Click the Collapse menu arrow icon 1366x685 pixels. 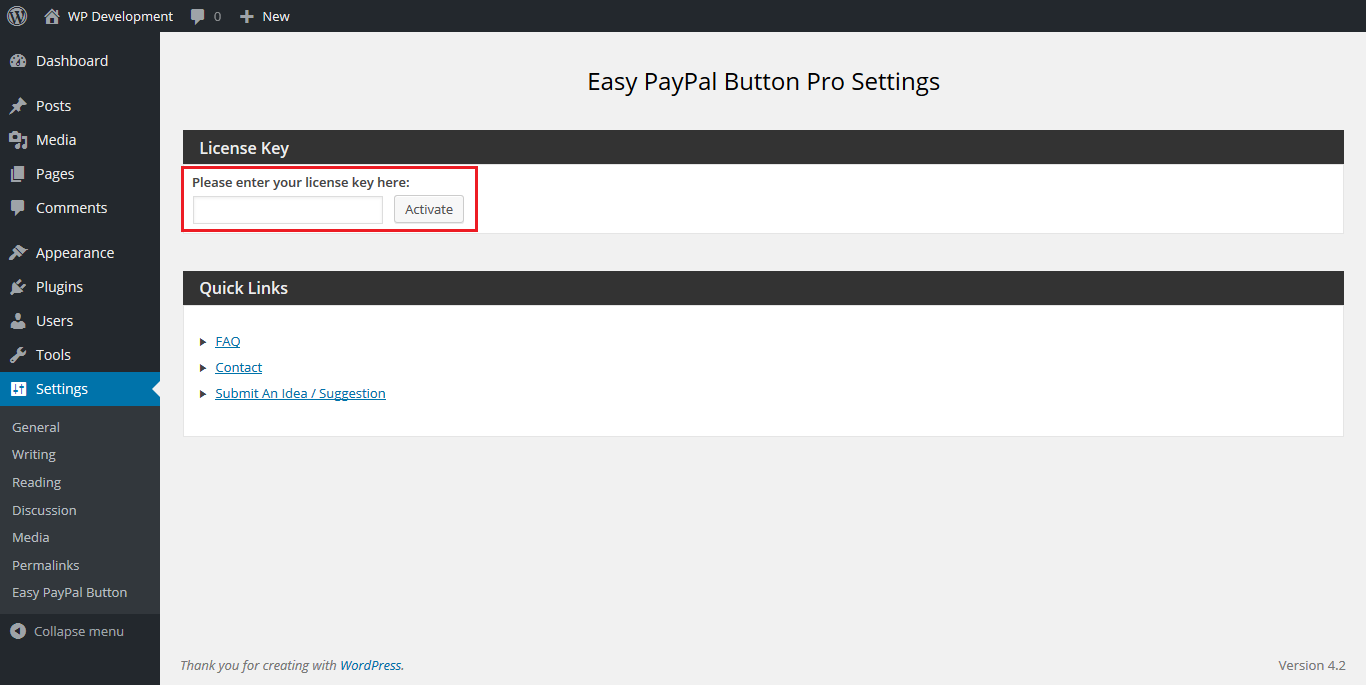(x=18, y=631)
